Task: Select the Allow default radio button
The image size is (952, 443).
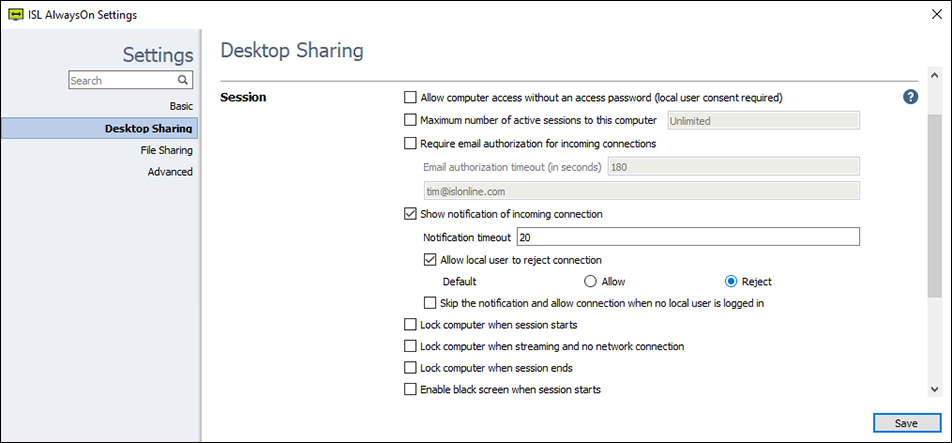Action: (591, 282)
